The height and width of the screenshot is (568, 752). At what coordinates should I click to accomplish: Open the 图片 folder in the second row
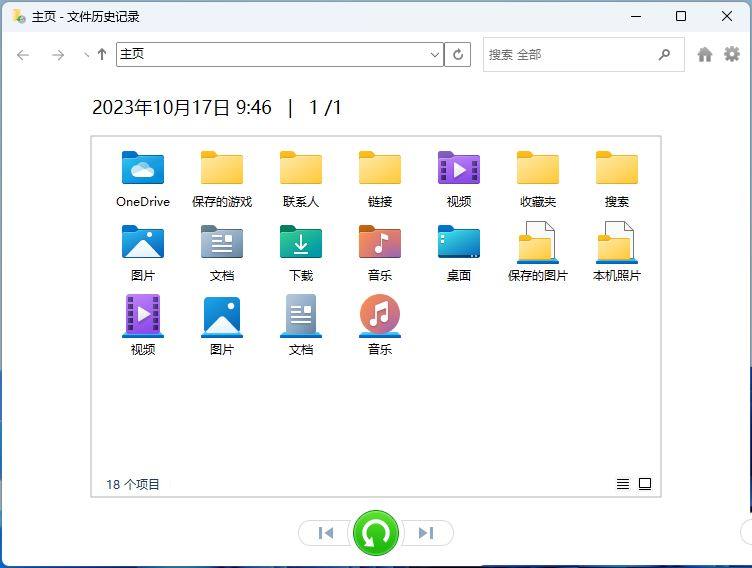(x=142, y=253)
